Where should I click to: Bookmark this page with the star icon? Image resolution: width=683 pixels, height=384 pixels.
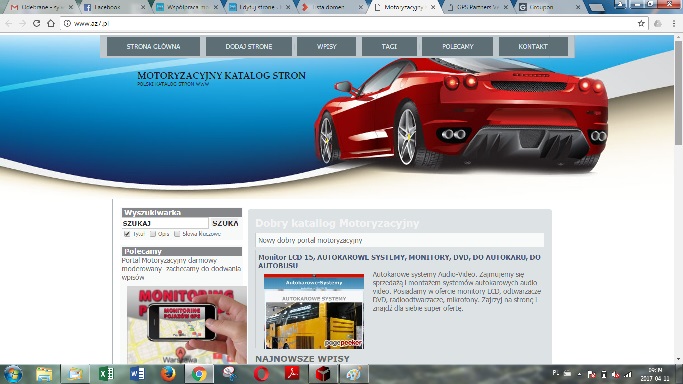641,24
